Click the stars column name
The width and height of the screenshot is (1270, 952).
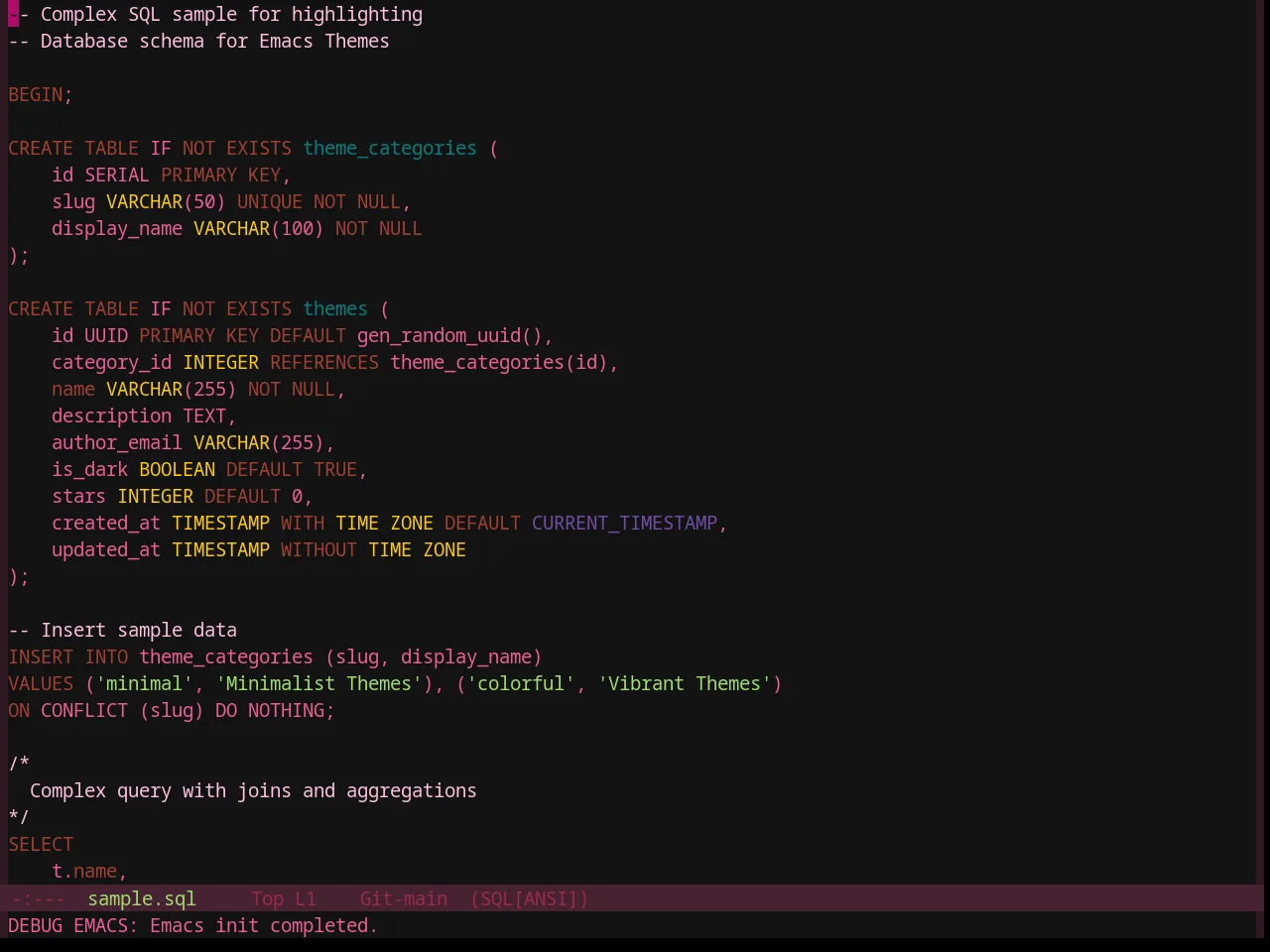coord(79,496)
